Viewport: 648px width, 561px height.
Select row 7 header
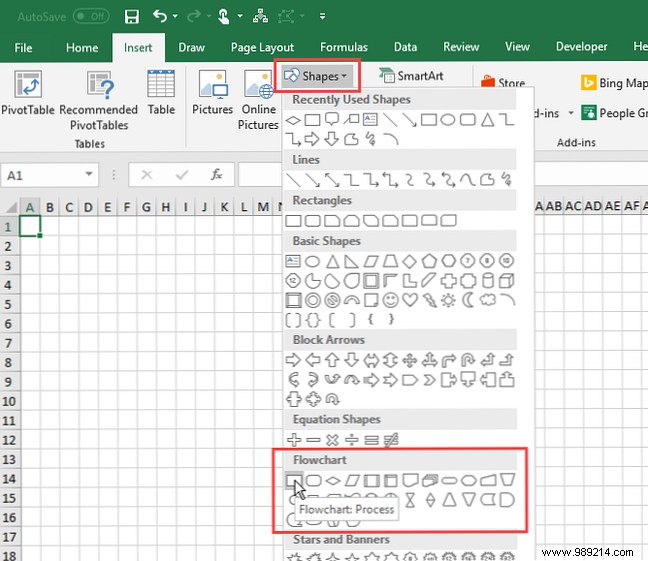tap(9, 343)
